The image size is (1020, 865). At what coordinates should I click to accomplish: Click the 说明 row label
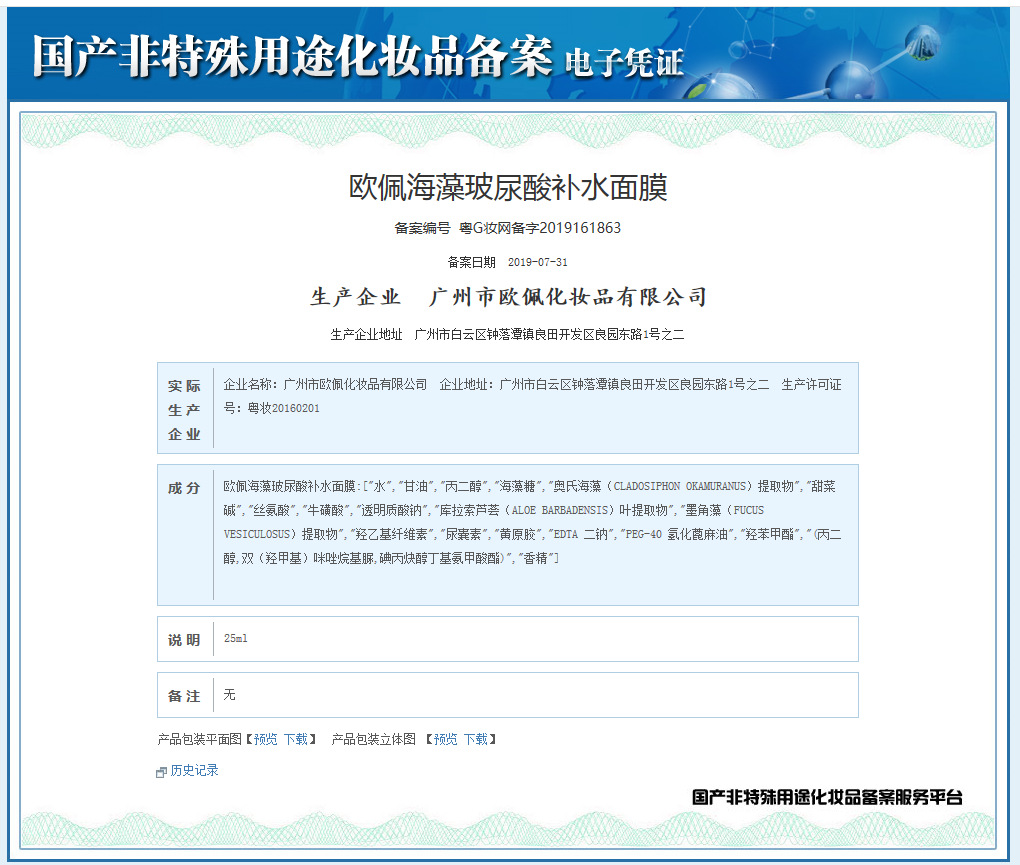[184, 640]
